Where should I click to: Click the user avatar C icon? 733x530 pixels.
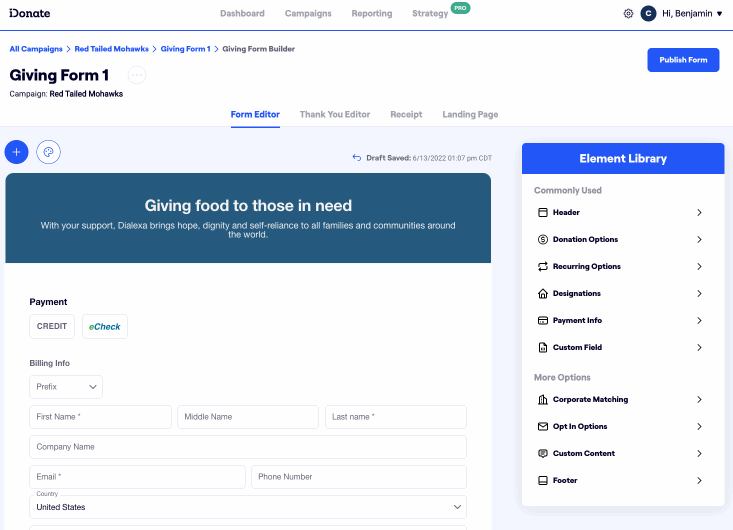648,14
